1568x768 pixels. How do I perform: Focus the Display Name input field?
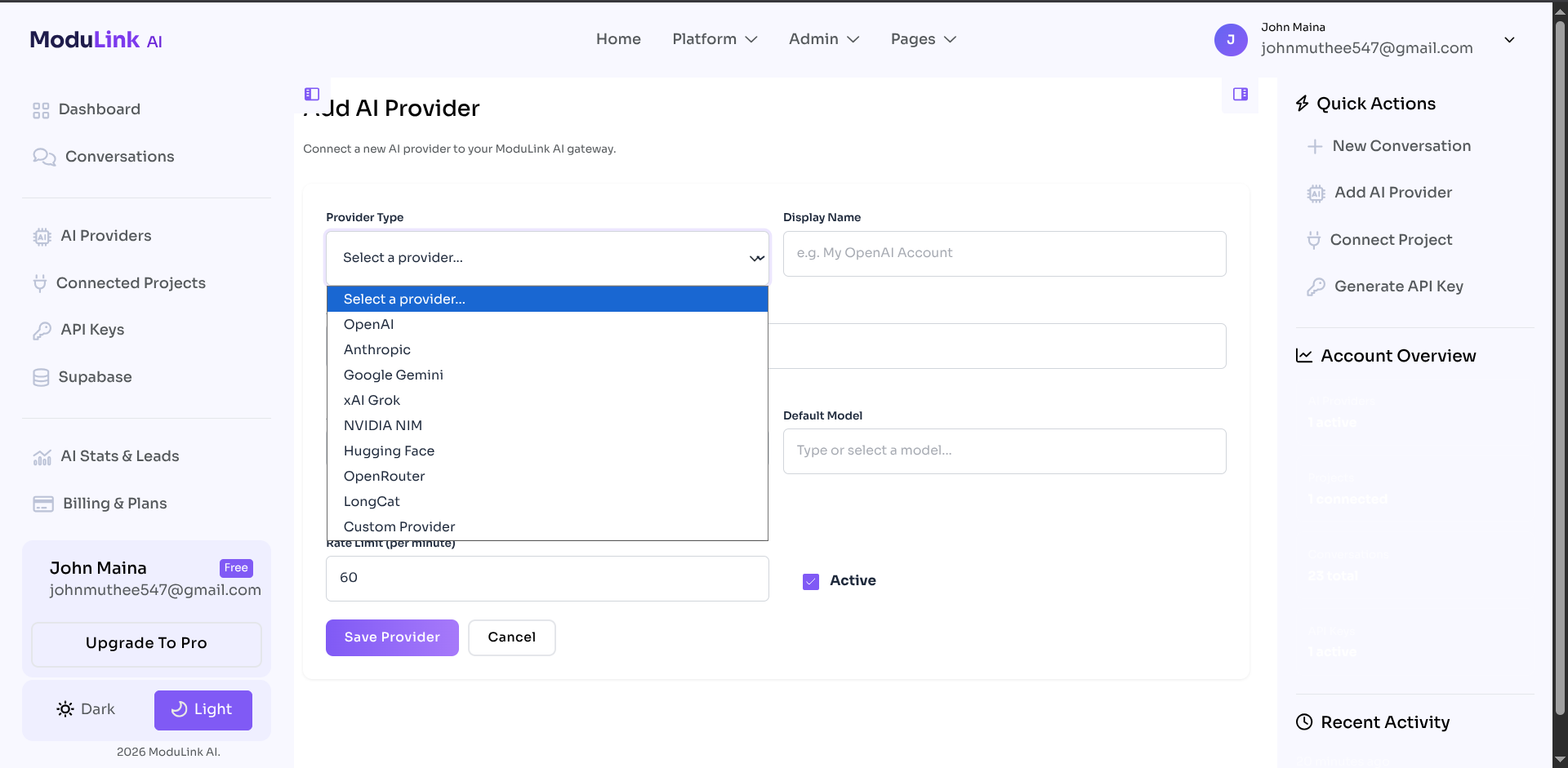coord(1004,254)
